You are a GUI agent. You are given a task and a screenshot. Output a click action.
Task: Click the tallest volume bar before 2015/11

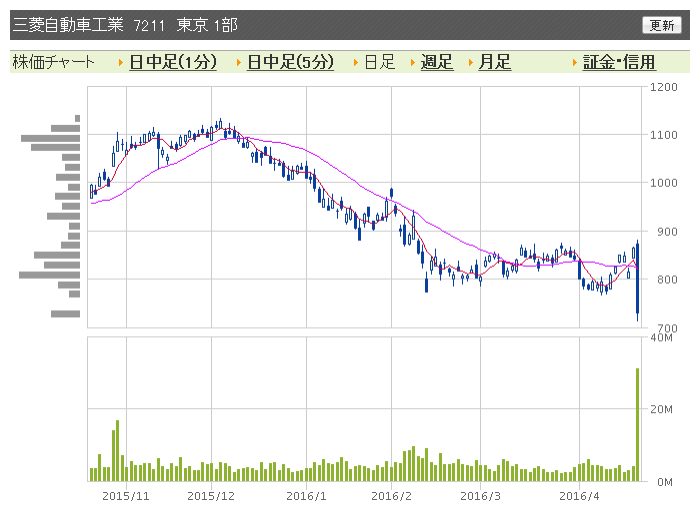(x=118, y=451)
